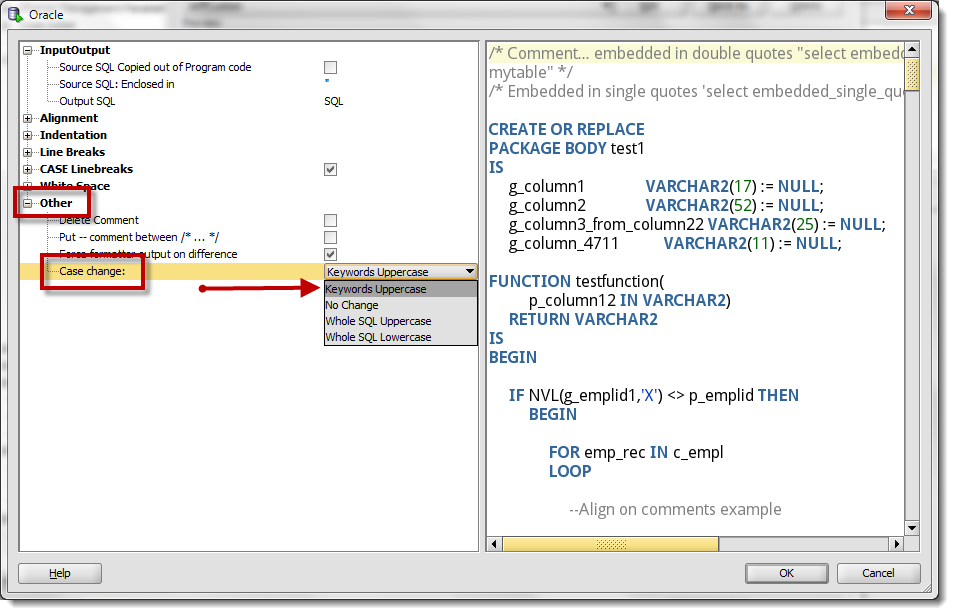Select the Case change row label
This screenshot has width=954, height=615.
tap(92, 271)
